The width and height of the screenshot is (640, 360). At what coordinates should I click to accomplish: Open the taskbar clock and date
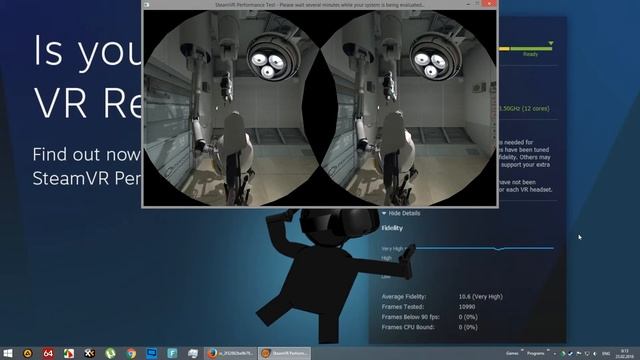(x=624, y=353)
